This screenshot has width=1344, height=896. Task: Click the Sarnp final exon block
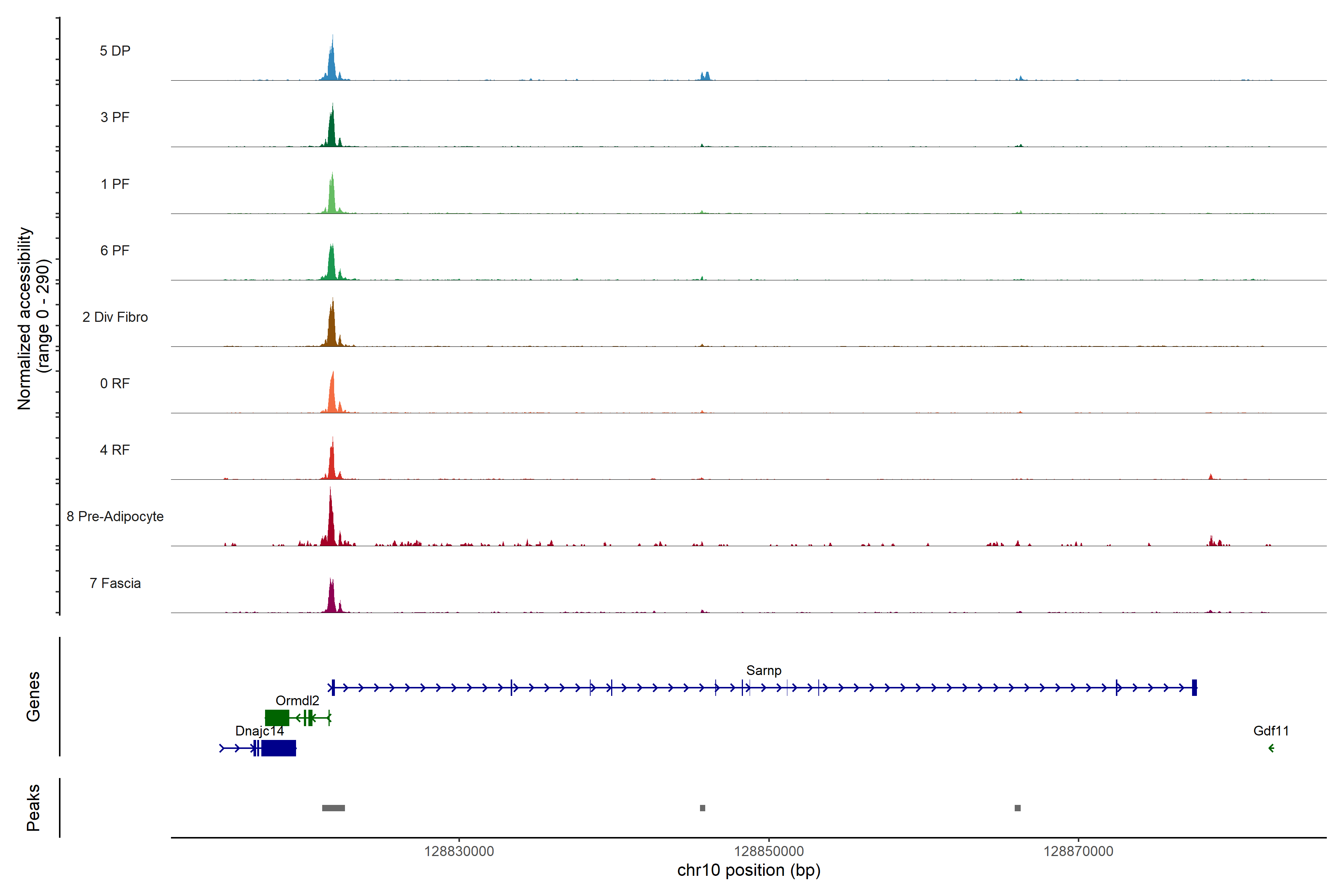click(1194, 687)
